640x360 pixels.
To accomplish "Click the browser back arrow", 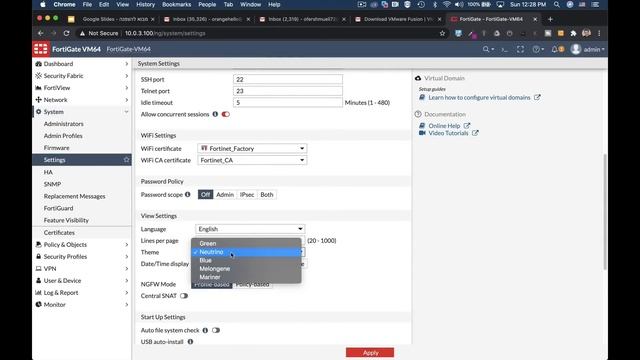I will (x=40, y=33).
